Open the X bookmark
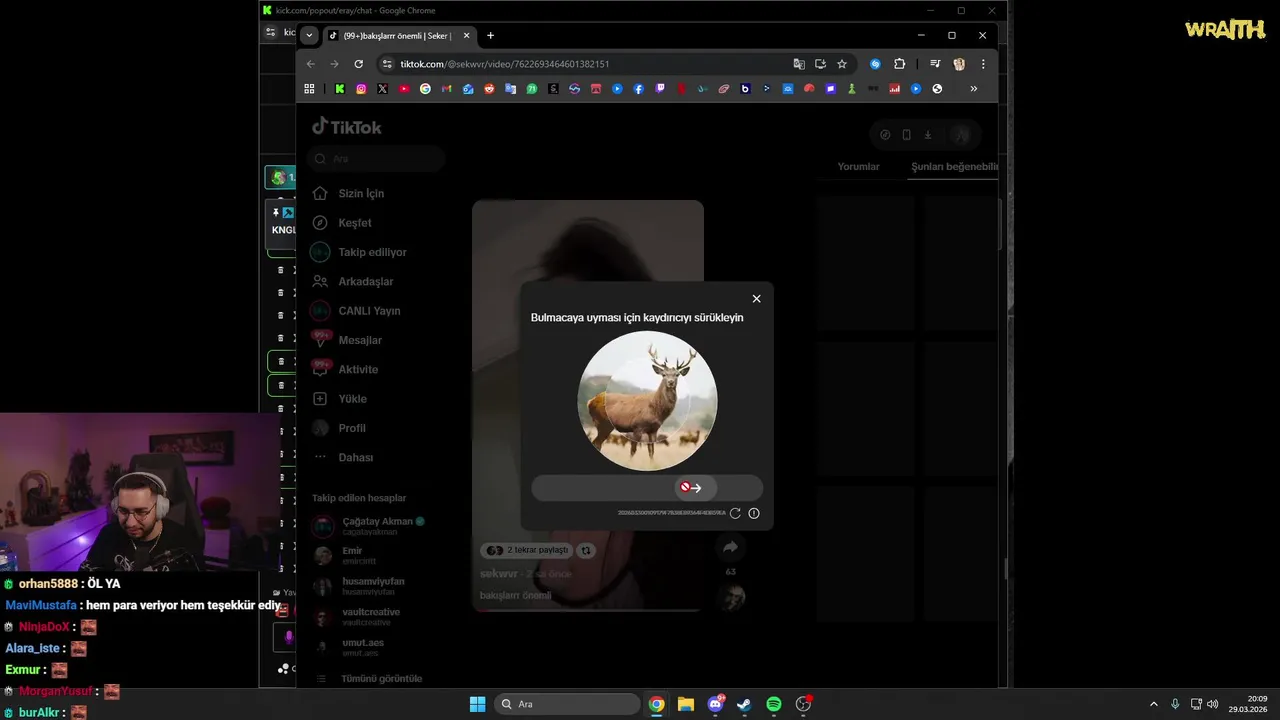Viewport: 1280px width, 720px height. (x=382, y=89)
